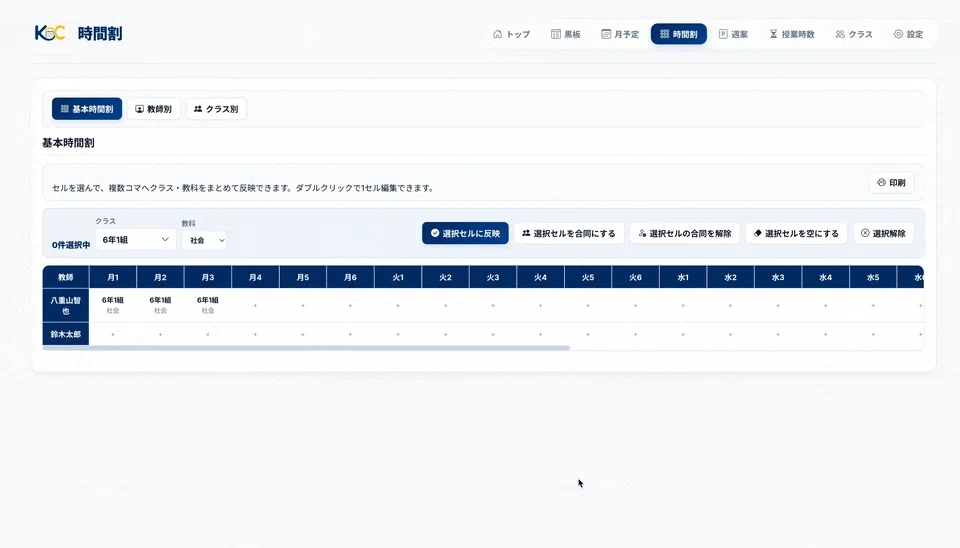
Task: Open the 月予定 monthly schedule
Action: click(x=620, y=34)
